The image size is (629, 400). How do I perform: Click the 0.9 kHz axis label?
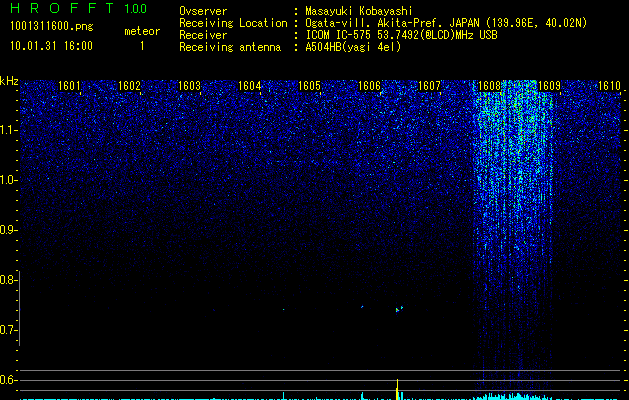point(7,230)
